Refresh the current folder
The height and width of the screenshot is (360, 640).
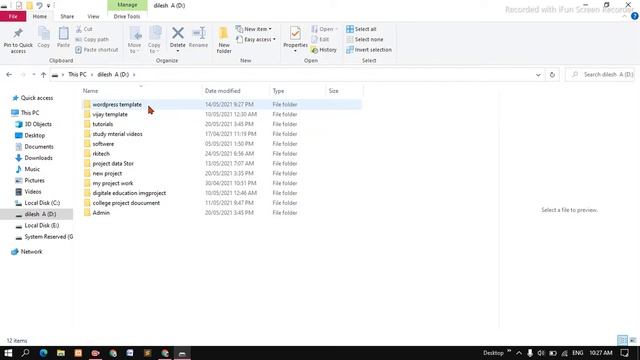[x=552, y=75]
